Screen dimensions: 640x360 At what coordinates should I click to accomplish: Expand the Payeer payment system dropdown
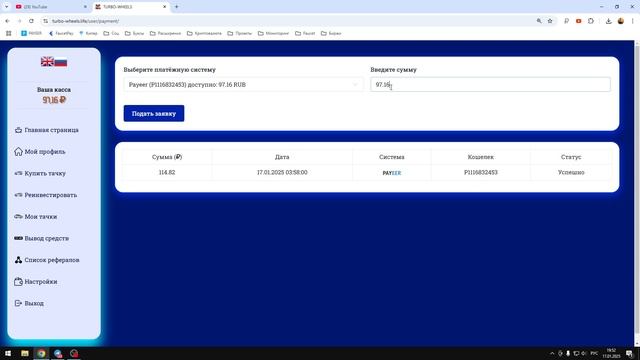click(243, 84)
